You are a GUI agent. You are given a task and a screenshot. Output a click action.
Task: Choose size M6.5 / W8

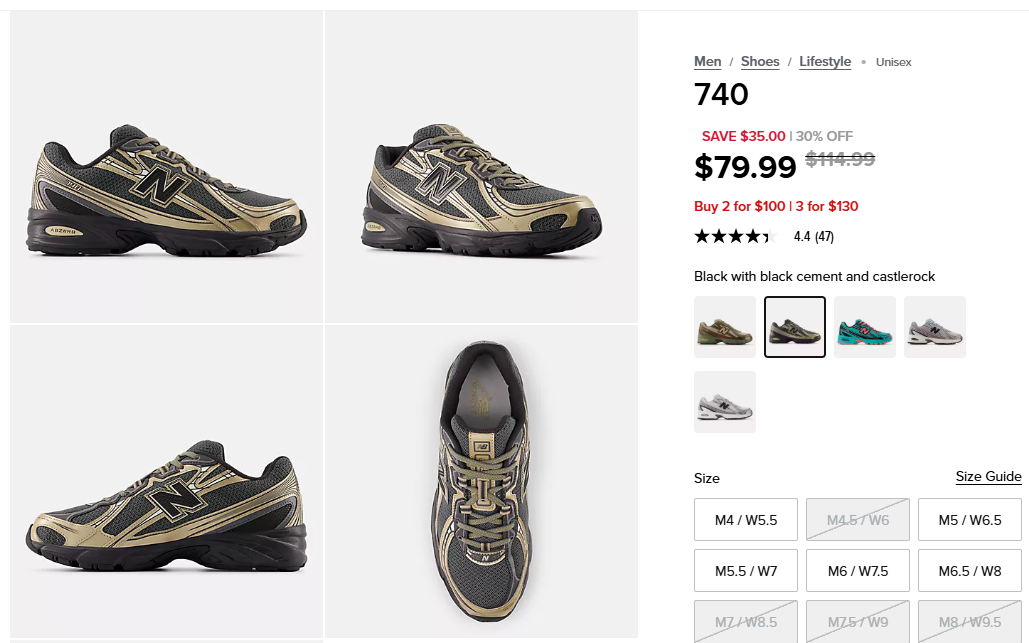(x=970, y=571)
